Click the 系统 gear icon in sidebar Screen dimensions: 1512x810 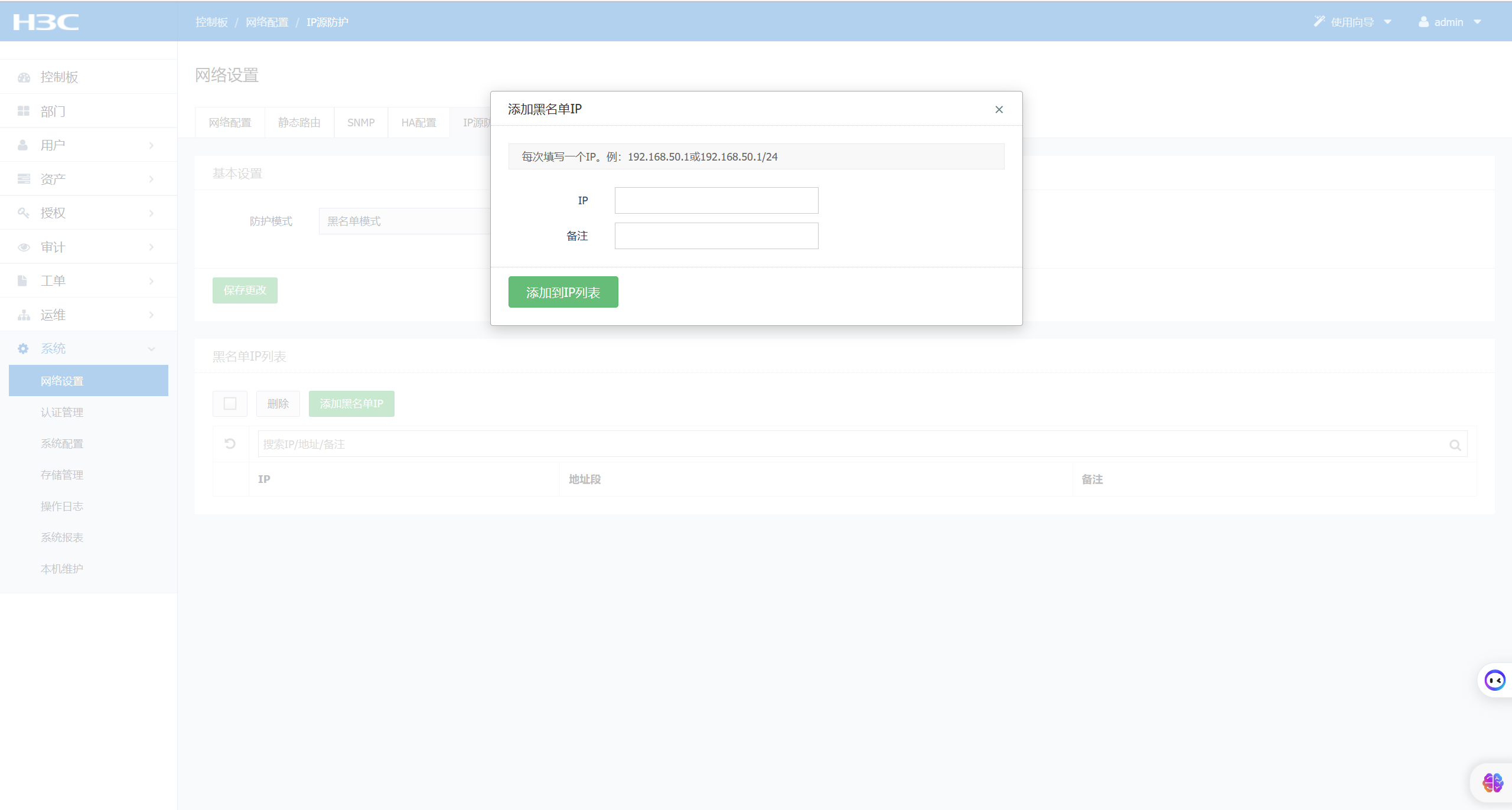pos(23,348)
